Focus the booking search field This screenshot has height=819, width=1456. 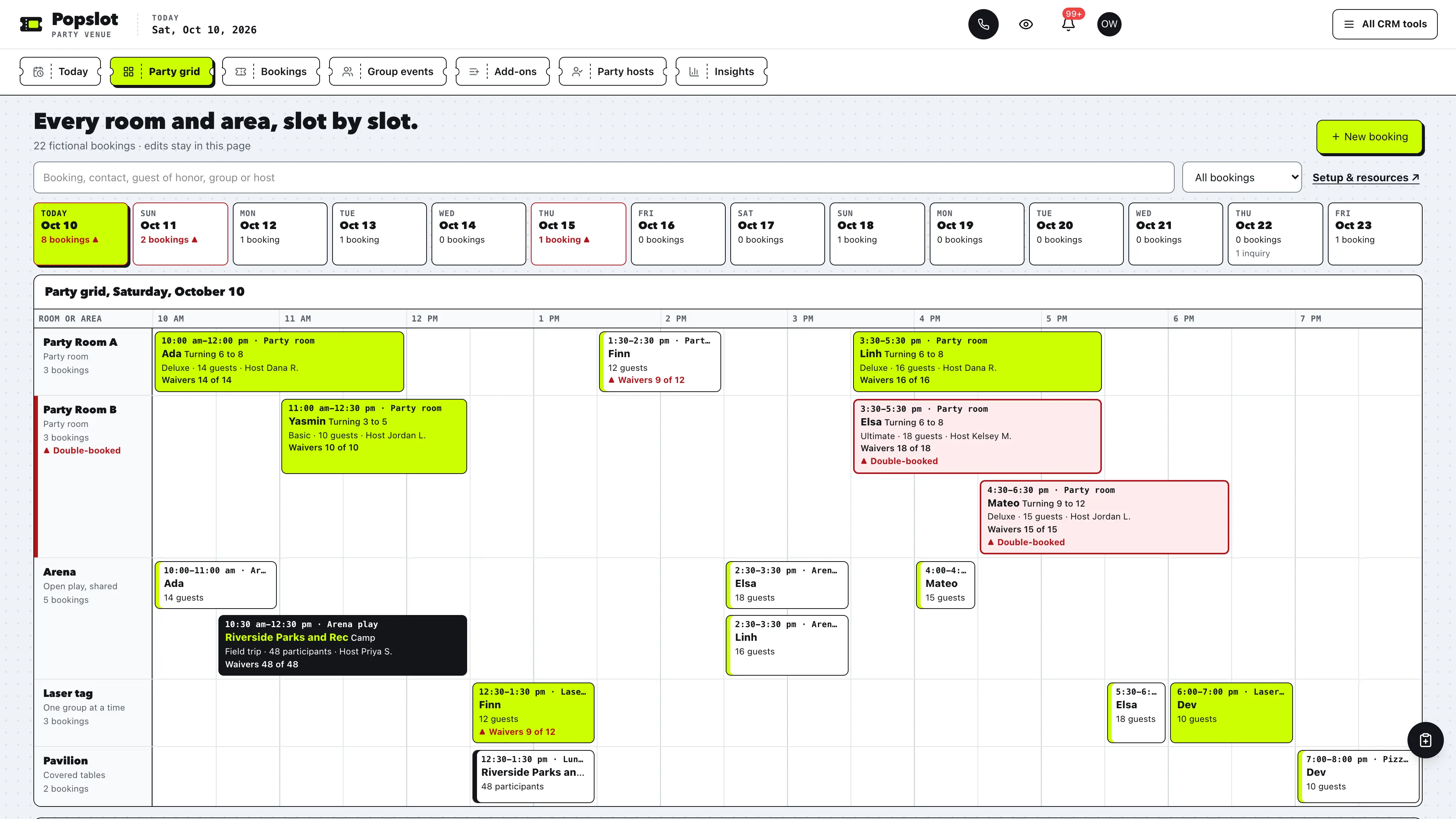click(x=604, y=177)
